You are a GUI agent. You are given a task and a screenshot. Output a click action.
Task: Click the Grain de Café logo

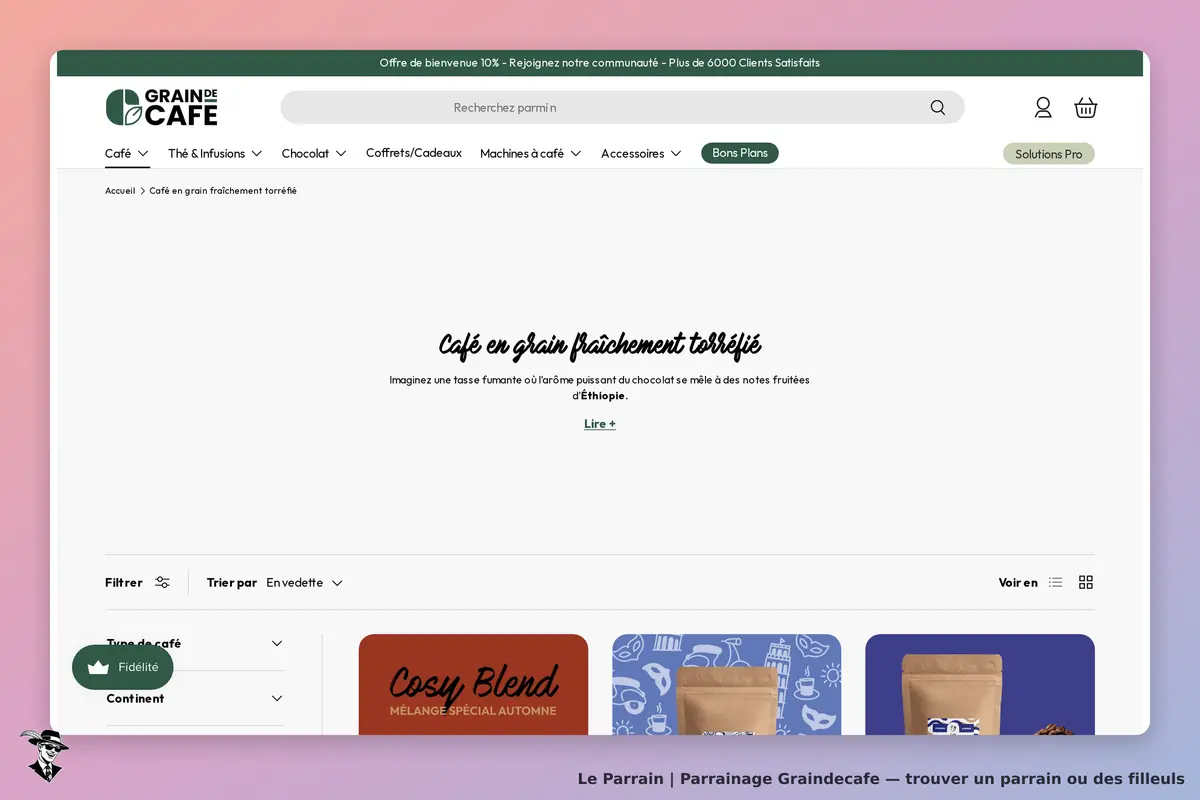161,107
